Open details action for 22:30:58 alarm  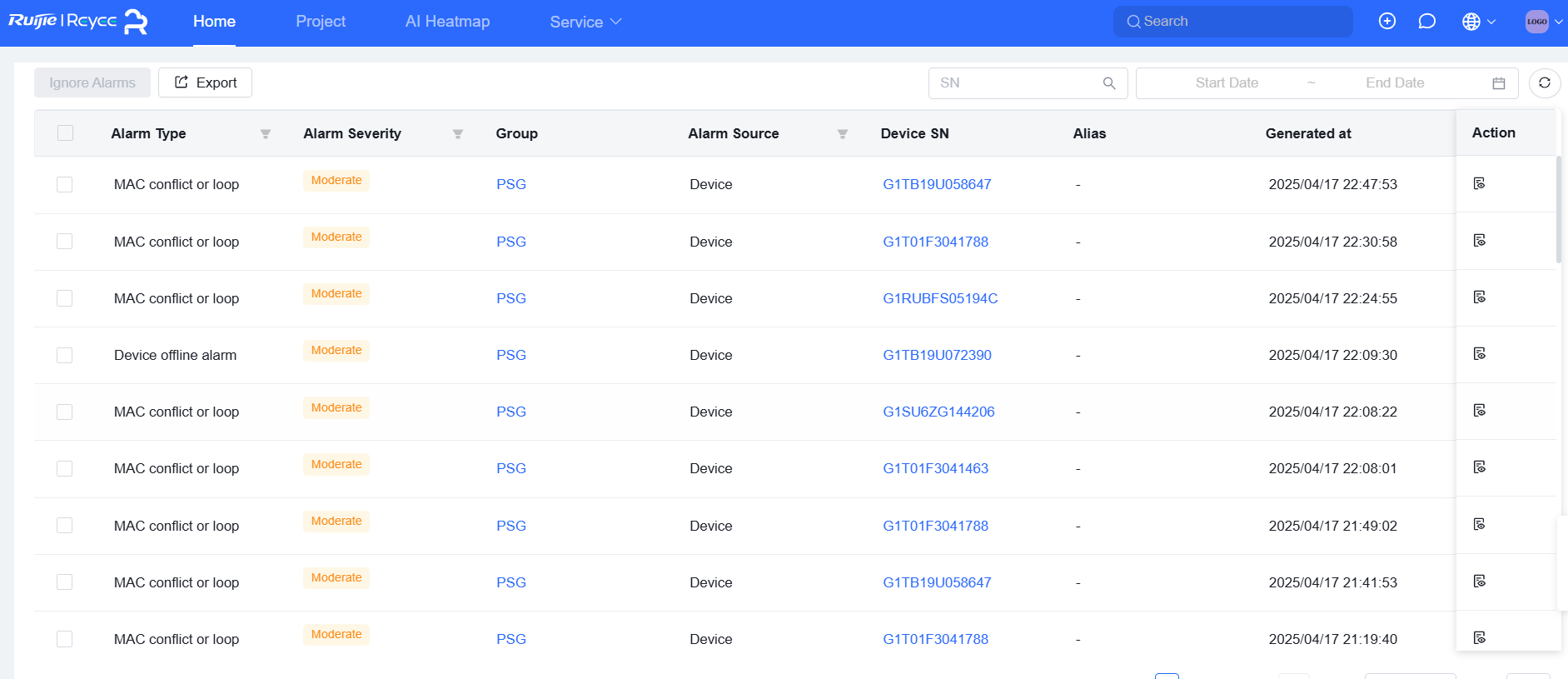tap(1480, 240)
